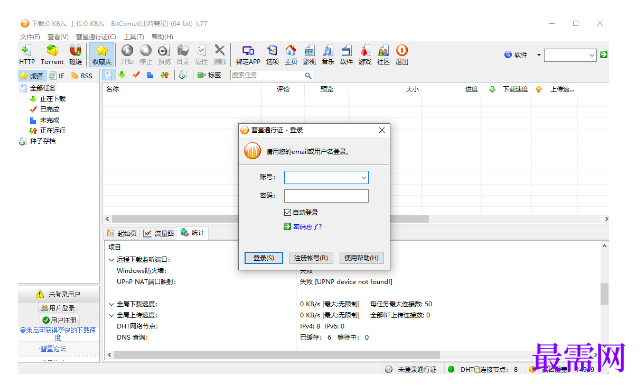Click the green down-arrow task filter icon
644x389 pixels.
(x=122, y=75)
